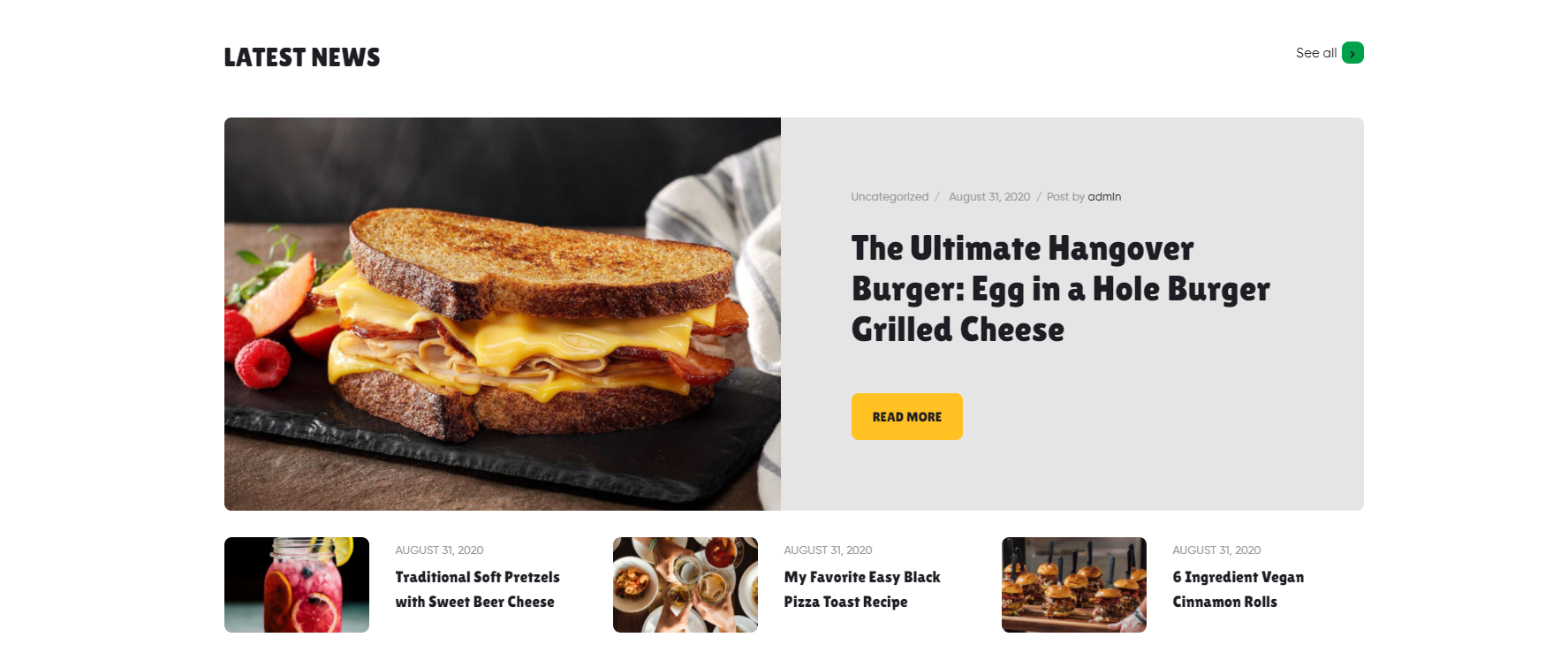The width and height of the screenshot is (1568, 660).
Task: Click the date above Pretzels post title
Action: click(x=439, y=550)
